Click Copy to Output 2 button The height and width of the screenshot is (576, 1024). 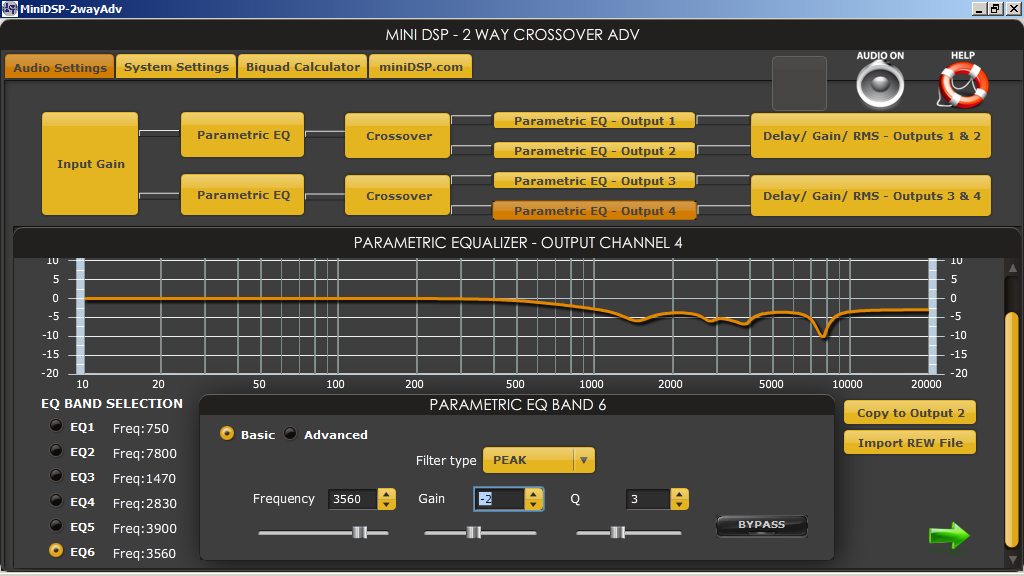pyautogui.click(x=910, y=413)
